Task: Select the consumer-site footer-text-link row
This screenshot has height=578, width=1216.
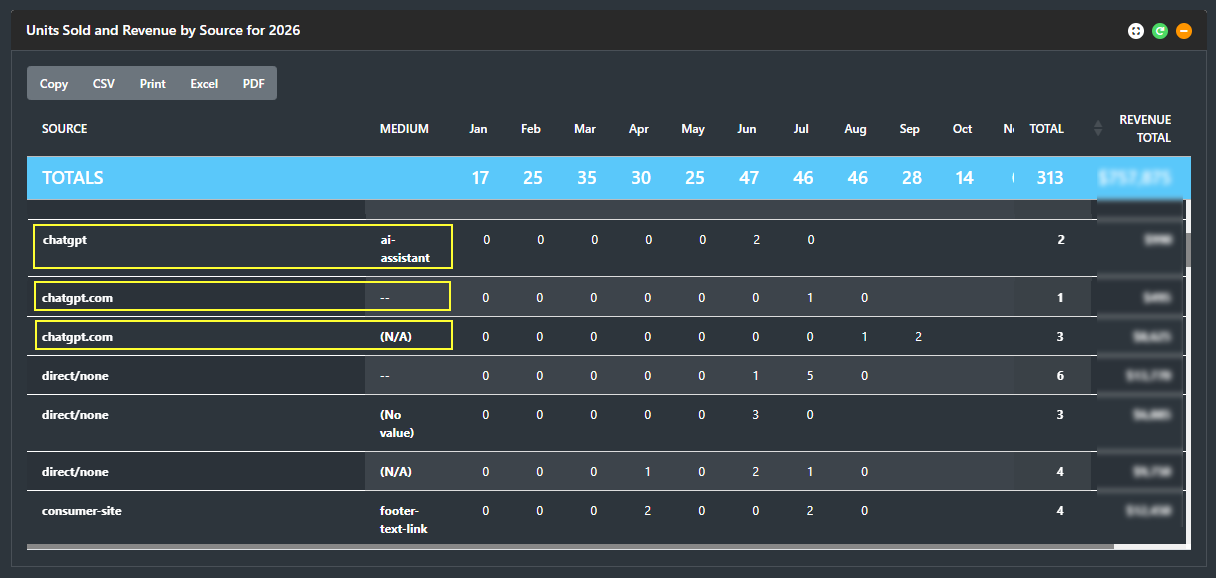Action: tap(559, 519)
